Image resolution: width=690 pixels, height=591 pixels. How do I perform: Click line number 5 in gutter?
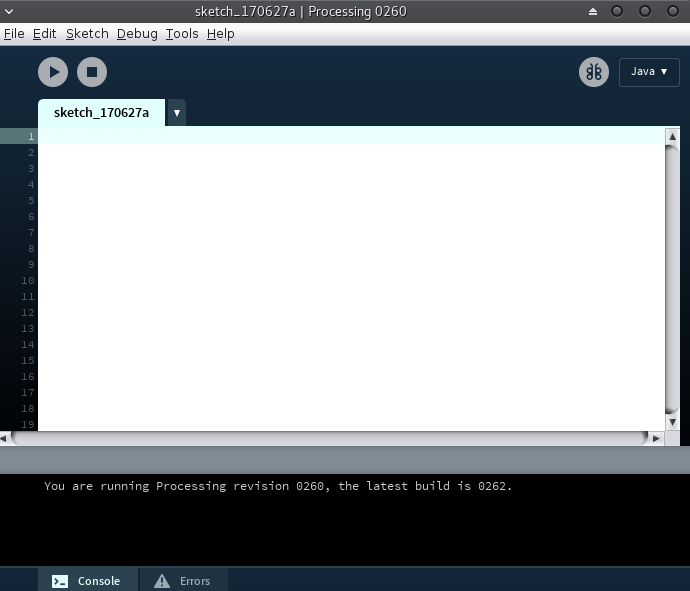[x=31, y=201]
